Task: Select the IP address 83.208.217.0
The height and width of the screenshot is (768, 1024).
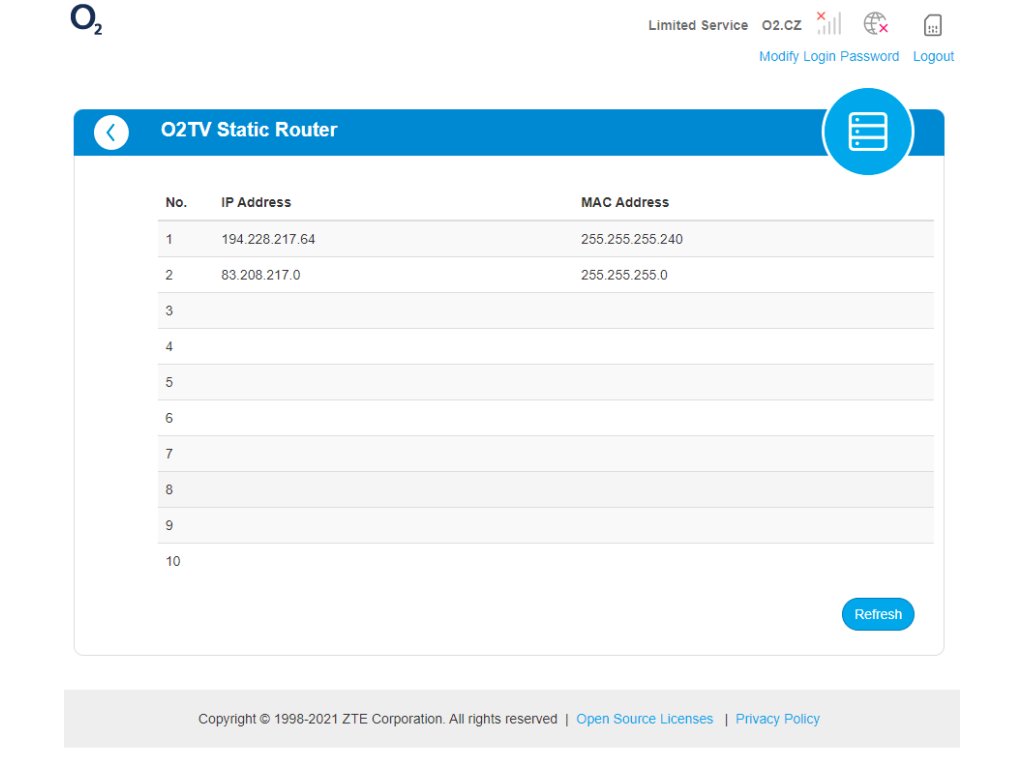Action: coord(260,275)
